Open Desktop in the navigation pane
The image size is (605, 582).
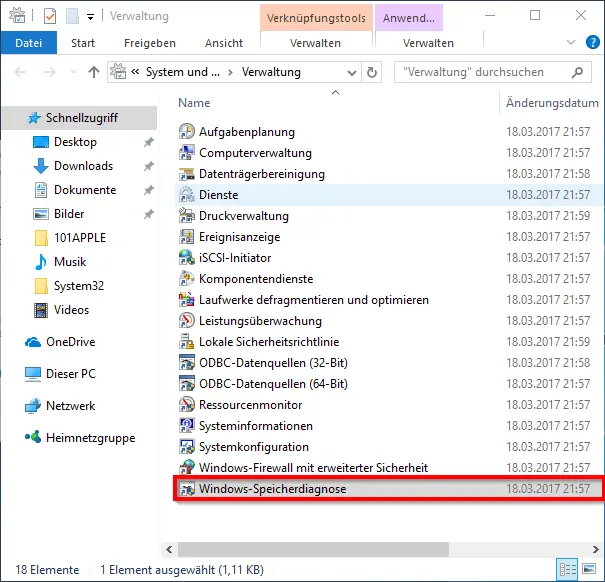(x=75, y=142)
